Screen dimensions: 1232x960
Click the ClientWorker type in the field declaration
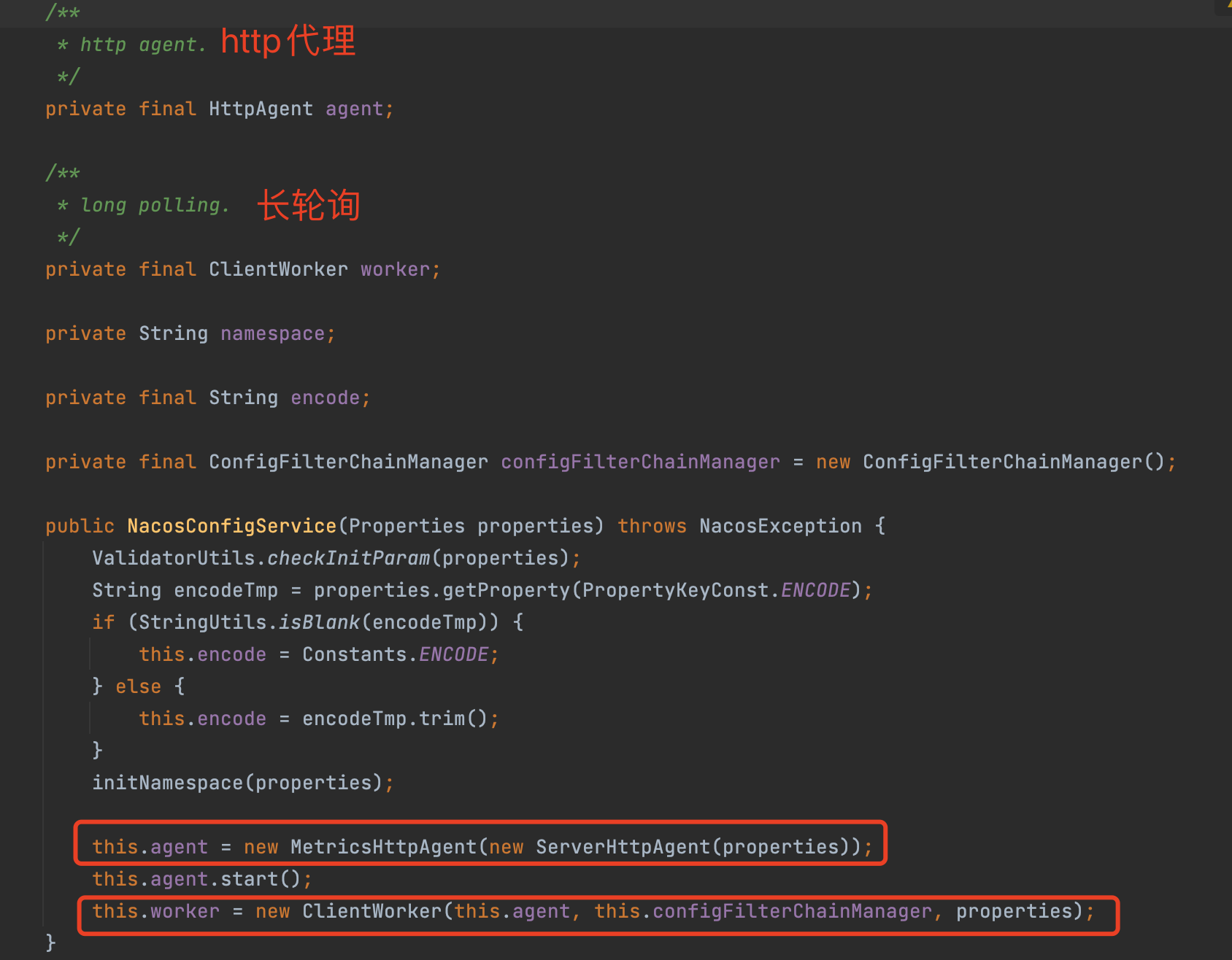coord(278,269)
